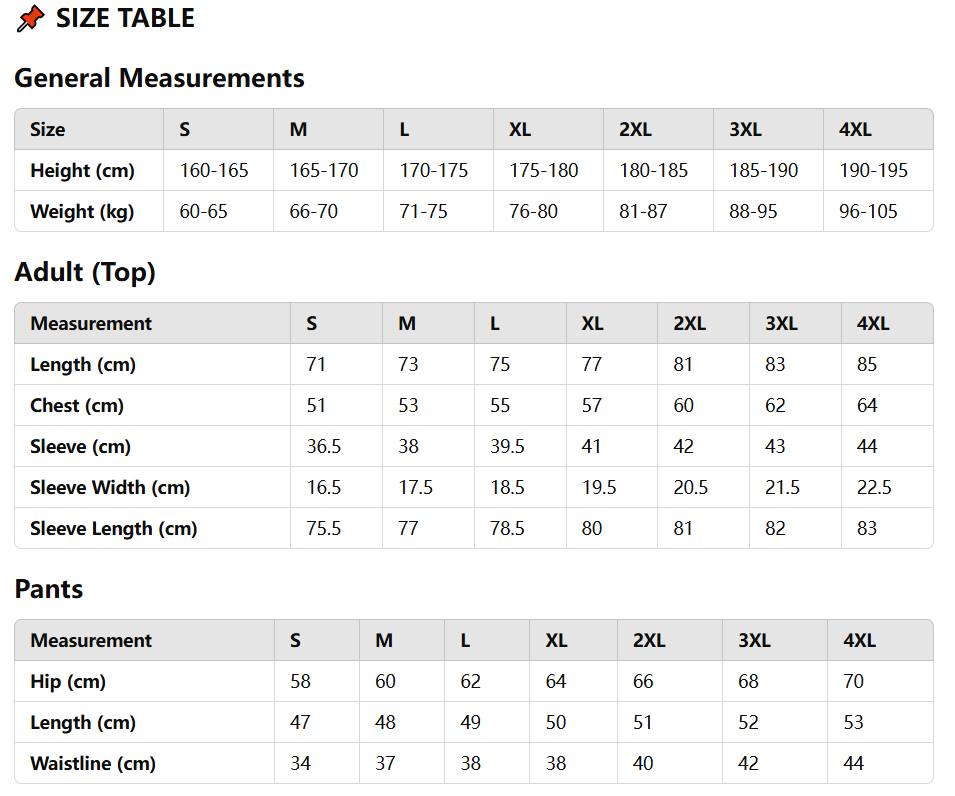Select the Waistline value 37 for M
Screen dimensions: 955x796
[385, 763]
